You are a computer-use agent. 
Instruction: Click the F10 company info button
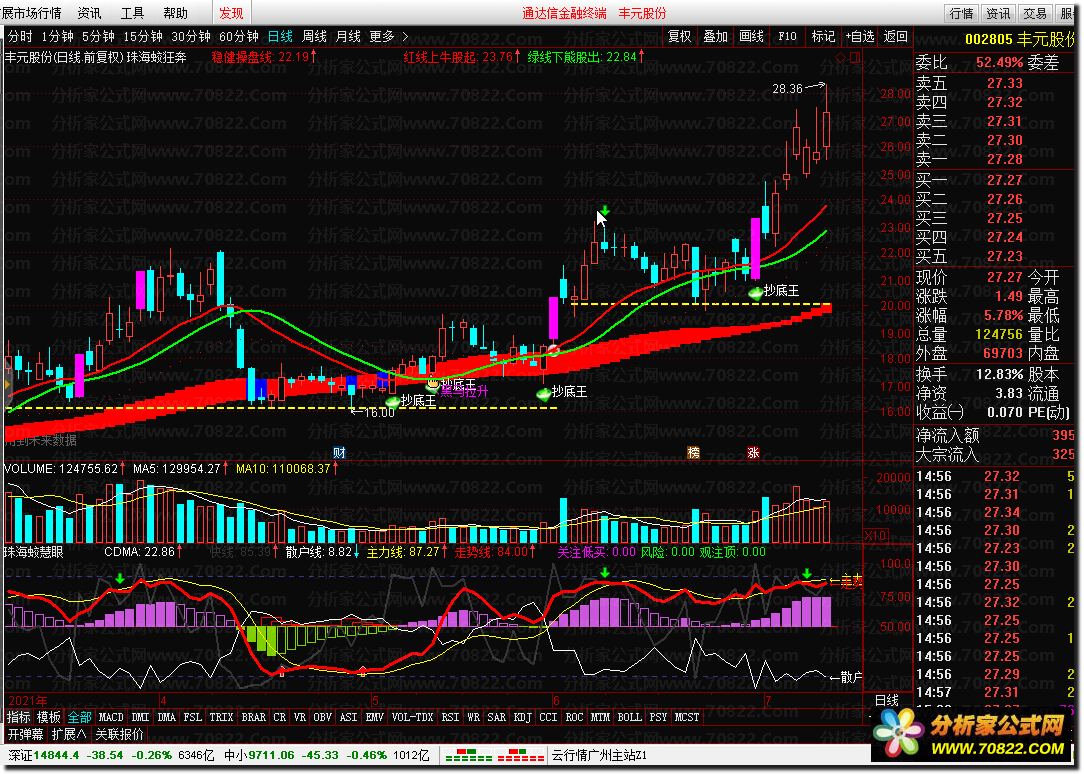pyautogui.click(x=787, y=36)
